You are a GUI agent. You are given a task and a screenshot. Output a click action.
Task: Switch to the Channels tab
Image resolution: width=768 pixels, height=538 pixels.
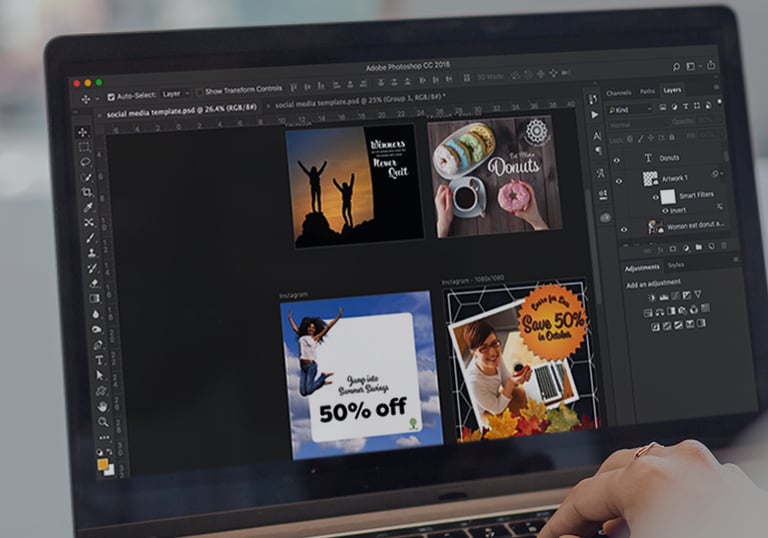pos(618,93)
